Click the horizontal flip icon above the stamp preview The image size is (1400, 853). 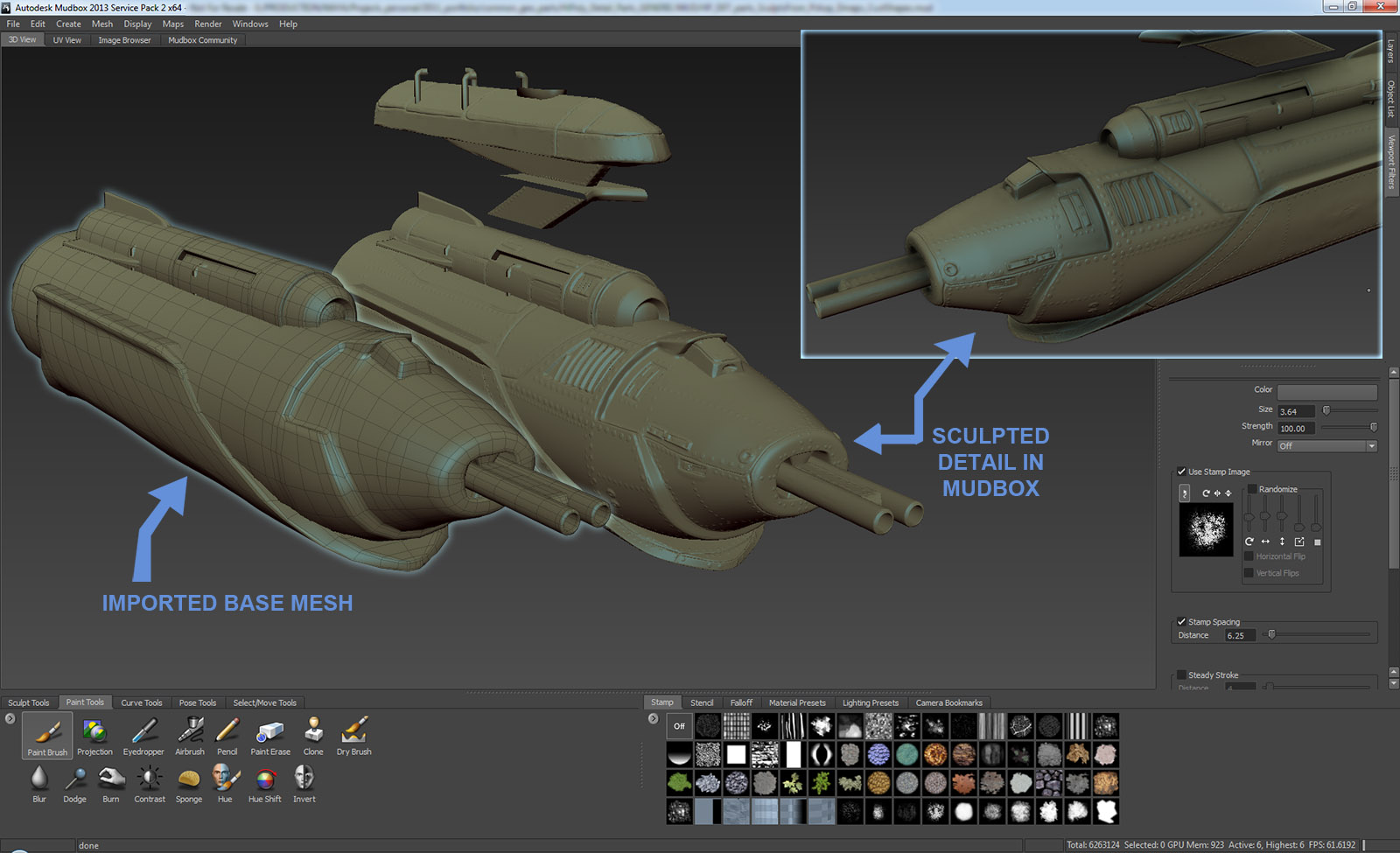pyautogui.click(x=1217, y=493)
